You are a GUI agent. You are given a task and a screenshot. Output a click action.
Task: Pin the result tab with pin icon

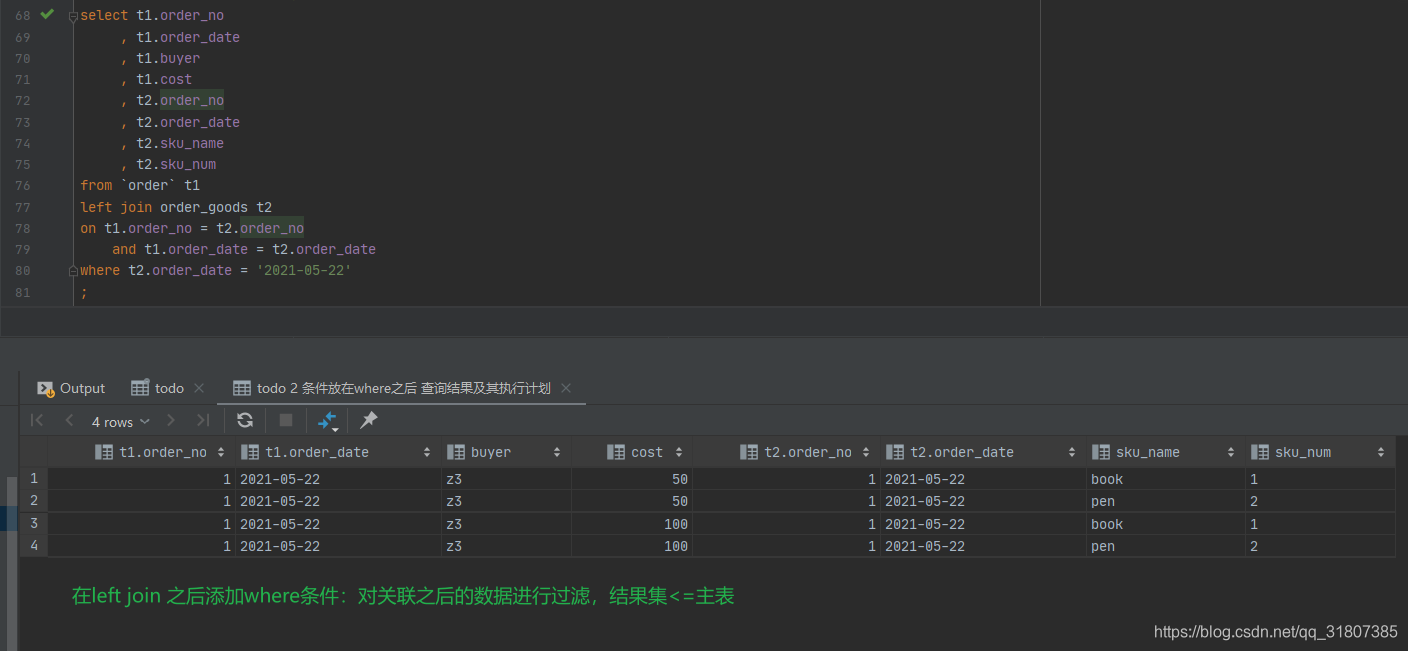pos(369,420)
